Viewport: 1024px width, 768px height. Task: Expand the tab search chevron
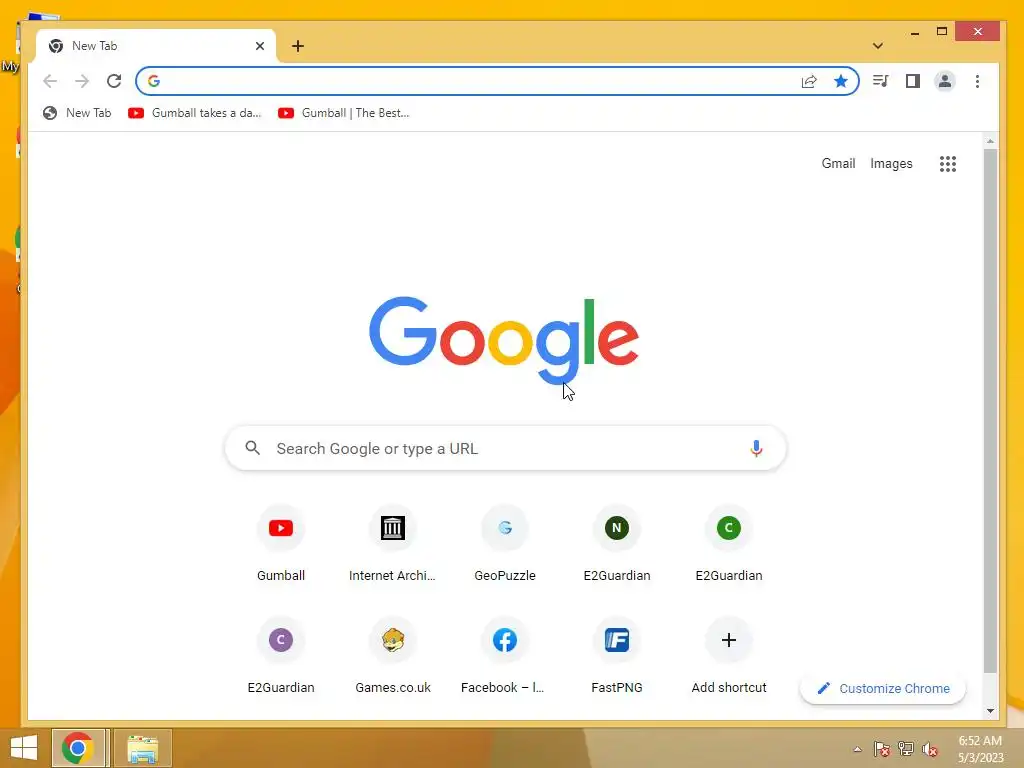[x=878, y=46]
